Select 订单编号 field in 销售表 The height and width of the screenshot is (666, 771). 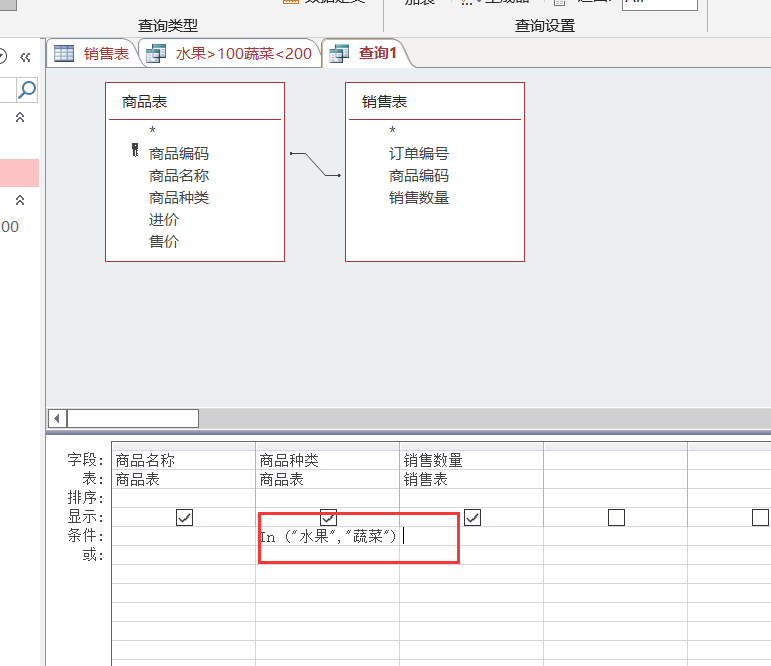(x=419, y=153)
